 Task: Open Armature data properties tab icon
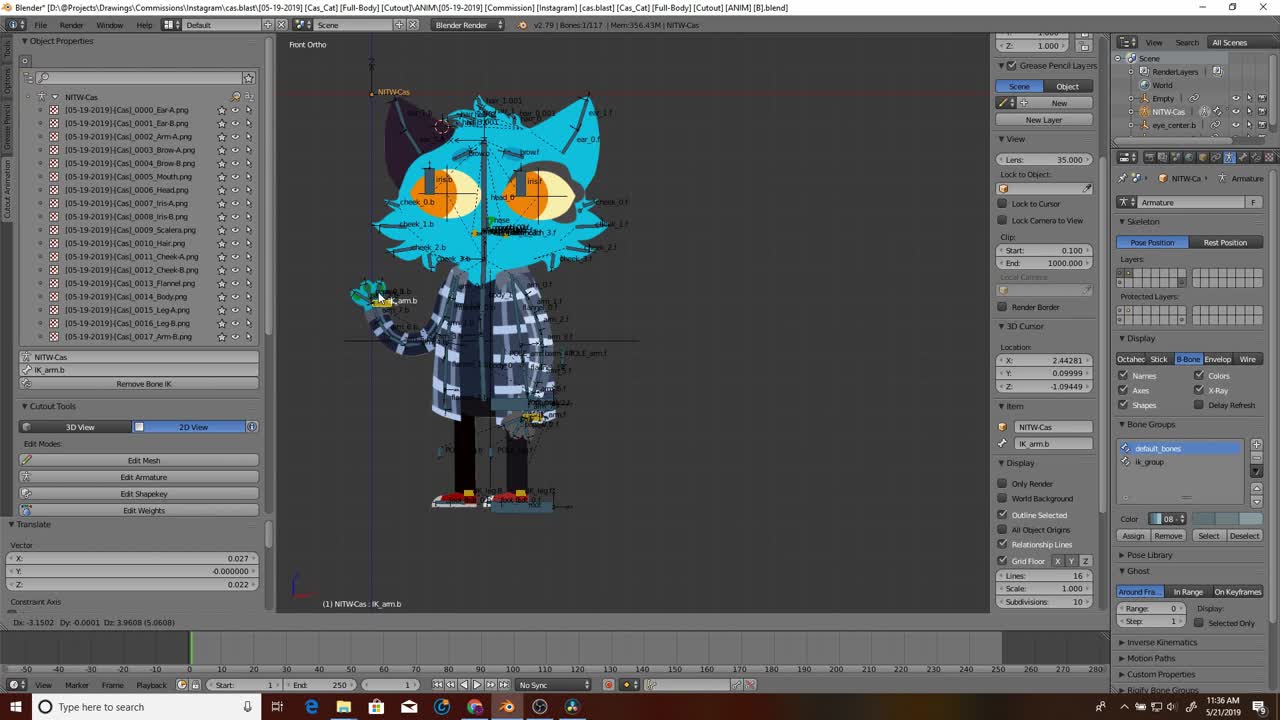tap(1229, 157)
